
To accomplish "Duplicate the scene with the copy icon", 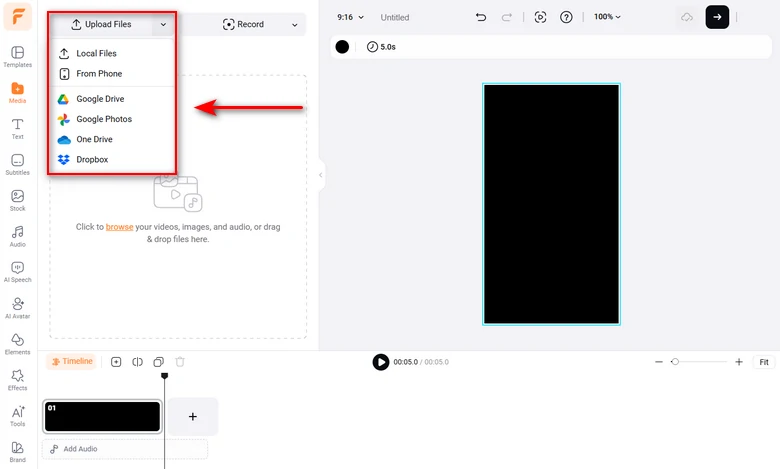I will pyautogui.click(x=159, y=362).
